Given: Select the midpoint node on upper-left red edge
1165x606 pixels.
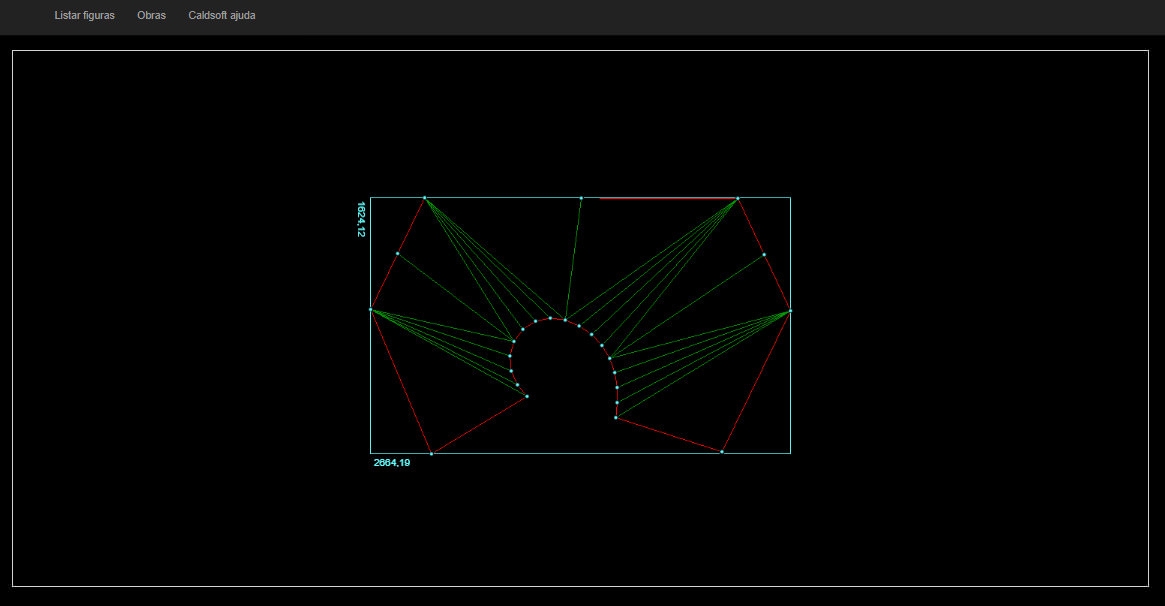Looking at the screenshot, I should coord(398,254).
